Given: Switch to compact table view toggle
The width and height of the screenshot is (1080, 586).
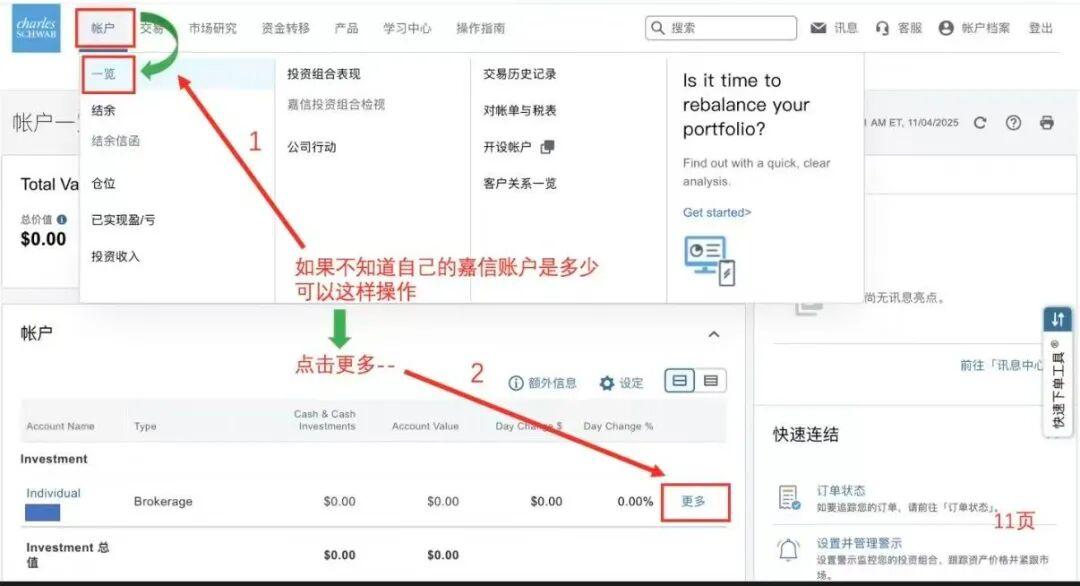Looking at the screenshot, I should (x=711, y=380).
